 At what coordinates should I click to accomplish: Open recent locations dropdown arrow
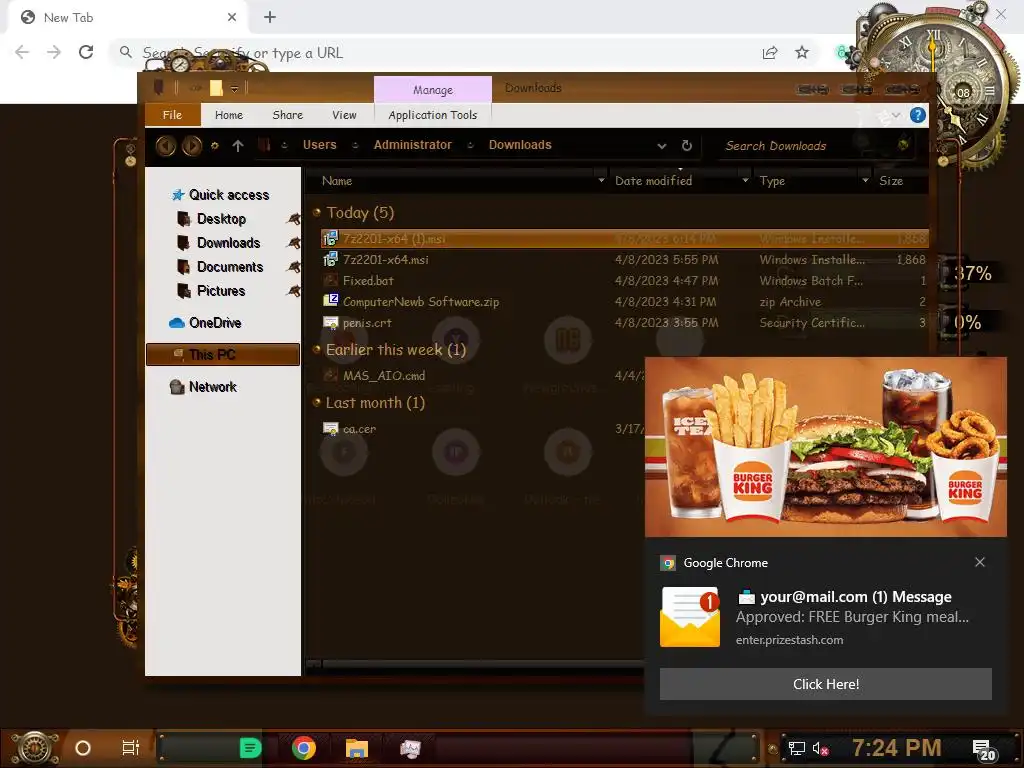[x=214, y=146]
